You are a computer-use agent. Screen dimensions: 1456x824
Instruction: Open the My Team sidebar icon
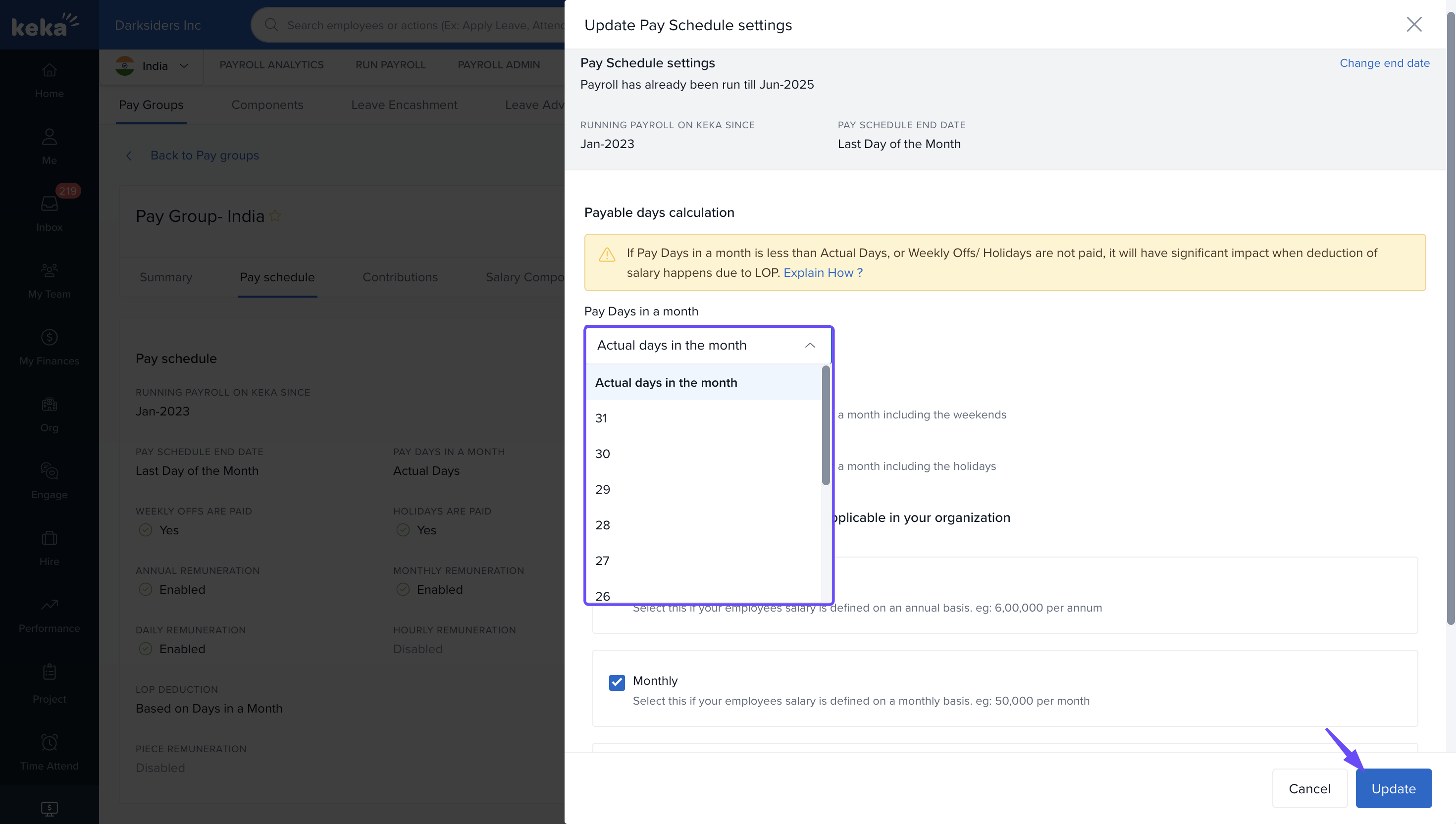click(x=49, y=270)
